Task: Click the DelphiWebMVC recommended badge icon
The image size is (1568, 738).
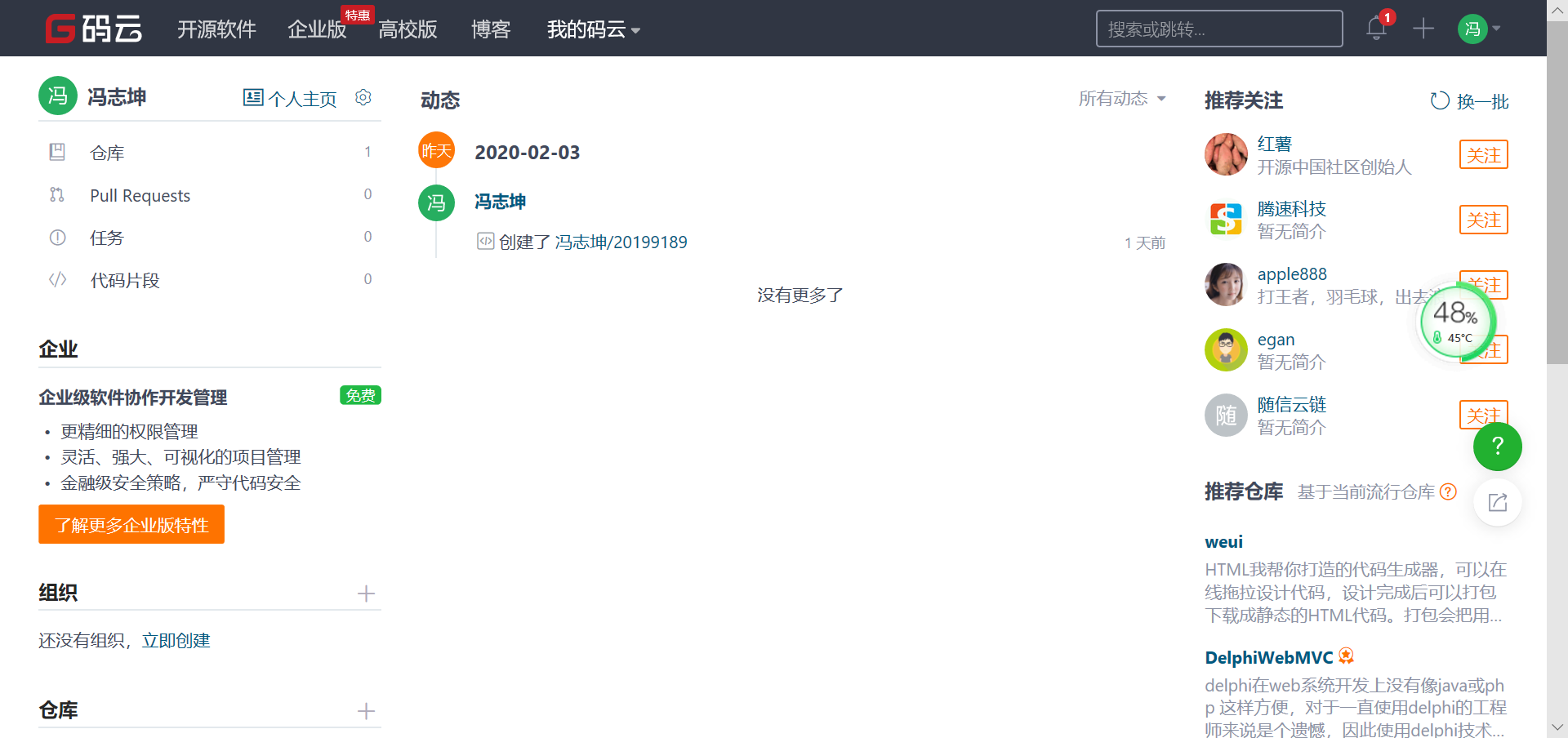Action: [x=1347, y=656]
